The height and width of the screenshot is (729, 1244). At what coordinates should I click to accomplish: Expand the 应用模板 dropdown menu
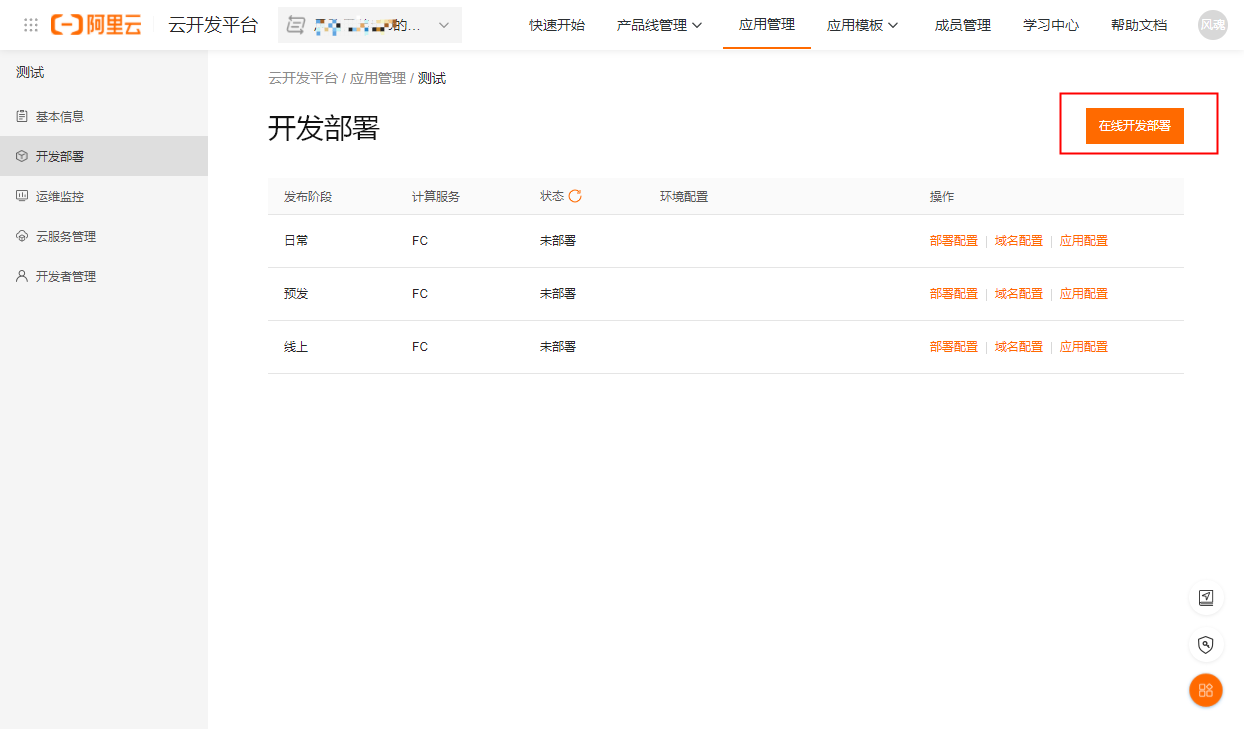point(862,25)
